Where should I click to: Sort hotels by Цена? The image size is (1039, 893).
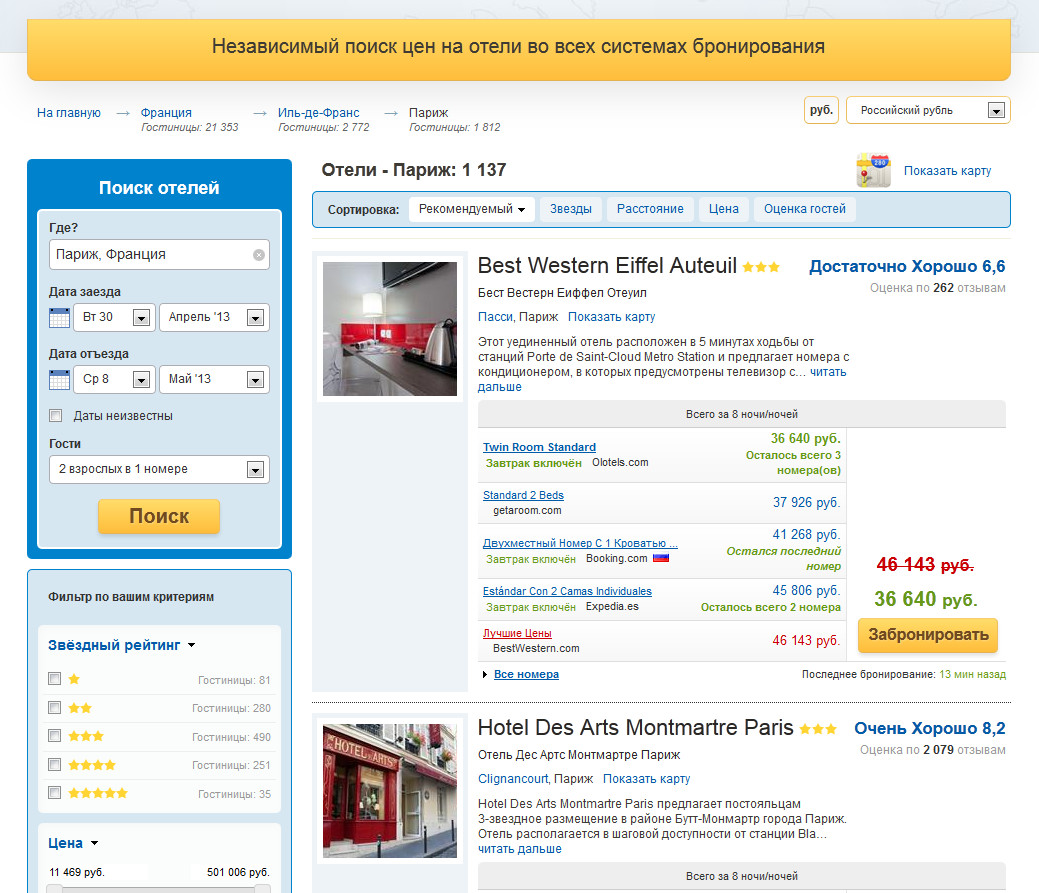(723, 209)
